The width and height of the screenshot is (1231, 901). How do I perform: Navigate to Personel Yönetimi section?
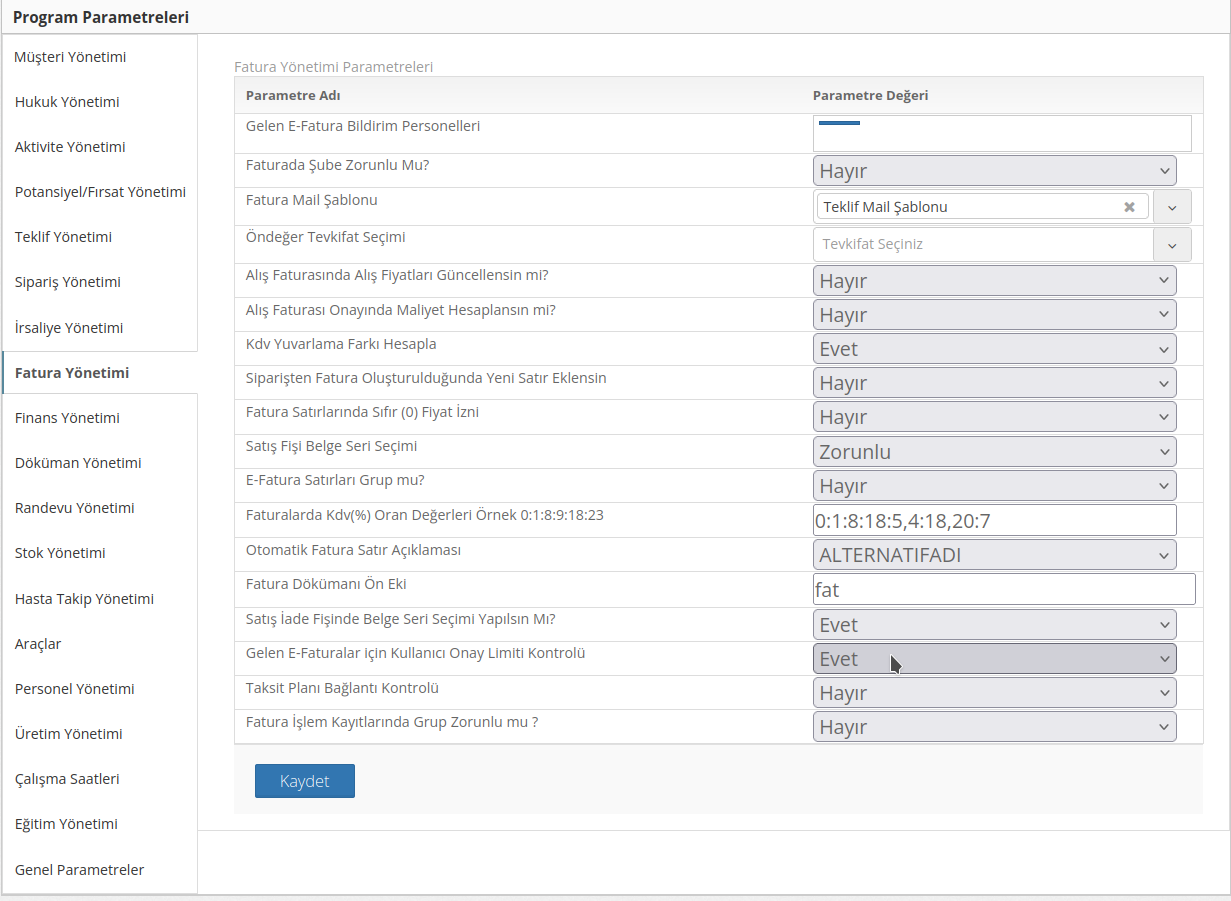pyautogui.click(x=74, y=689)
